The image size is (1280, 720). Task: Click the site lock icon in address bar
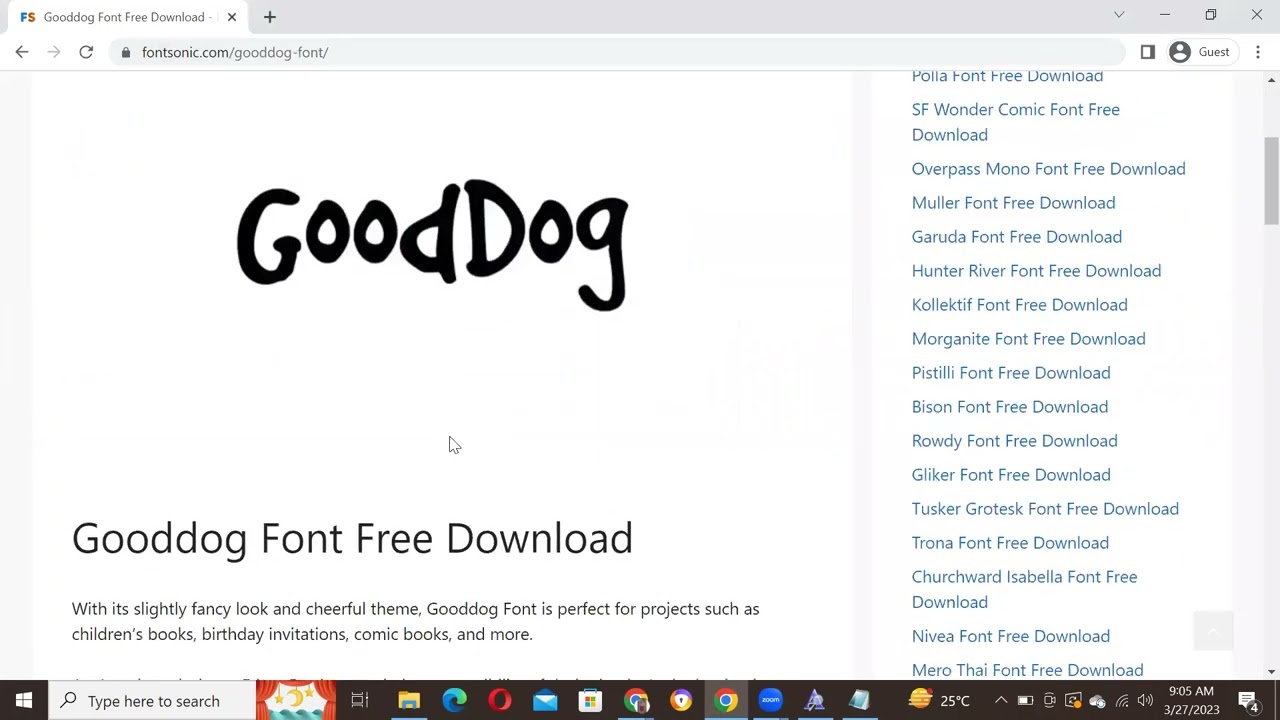125,52
